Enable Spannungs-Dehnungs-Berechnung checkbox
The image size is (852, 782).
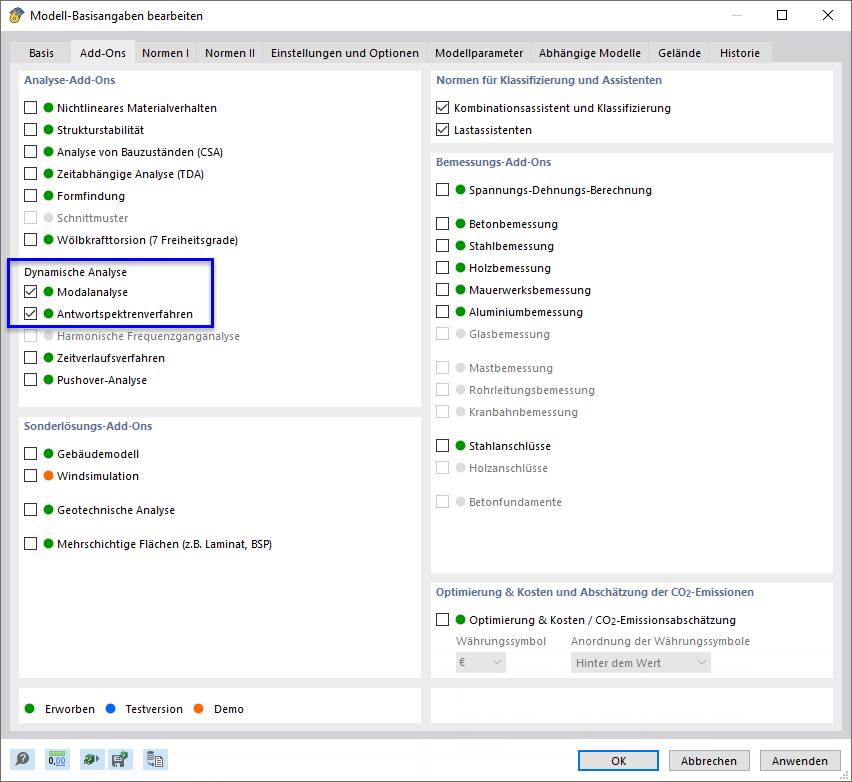[x=442, y=190]
